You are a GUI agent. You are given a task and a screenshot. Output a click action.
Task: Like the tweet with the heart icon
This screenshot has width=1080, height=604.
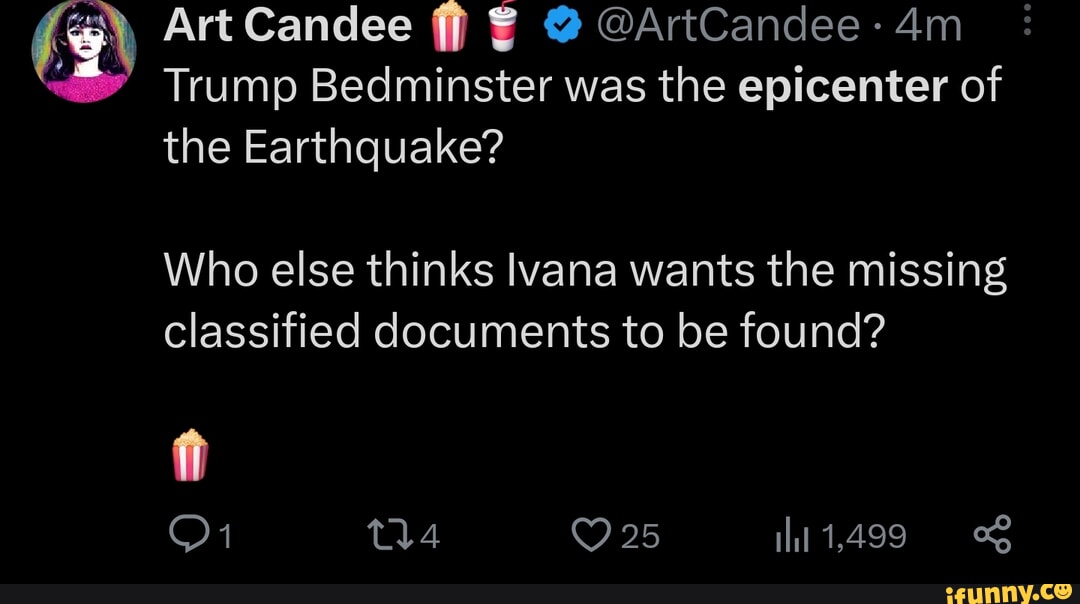593,537
